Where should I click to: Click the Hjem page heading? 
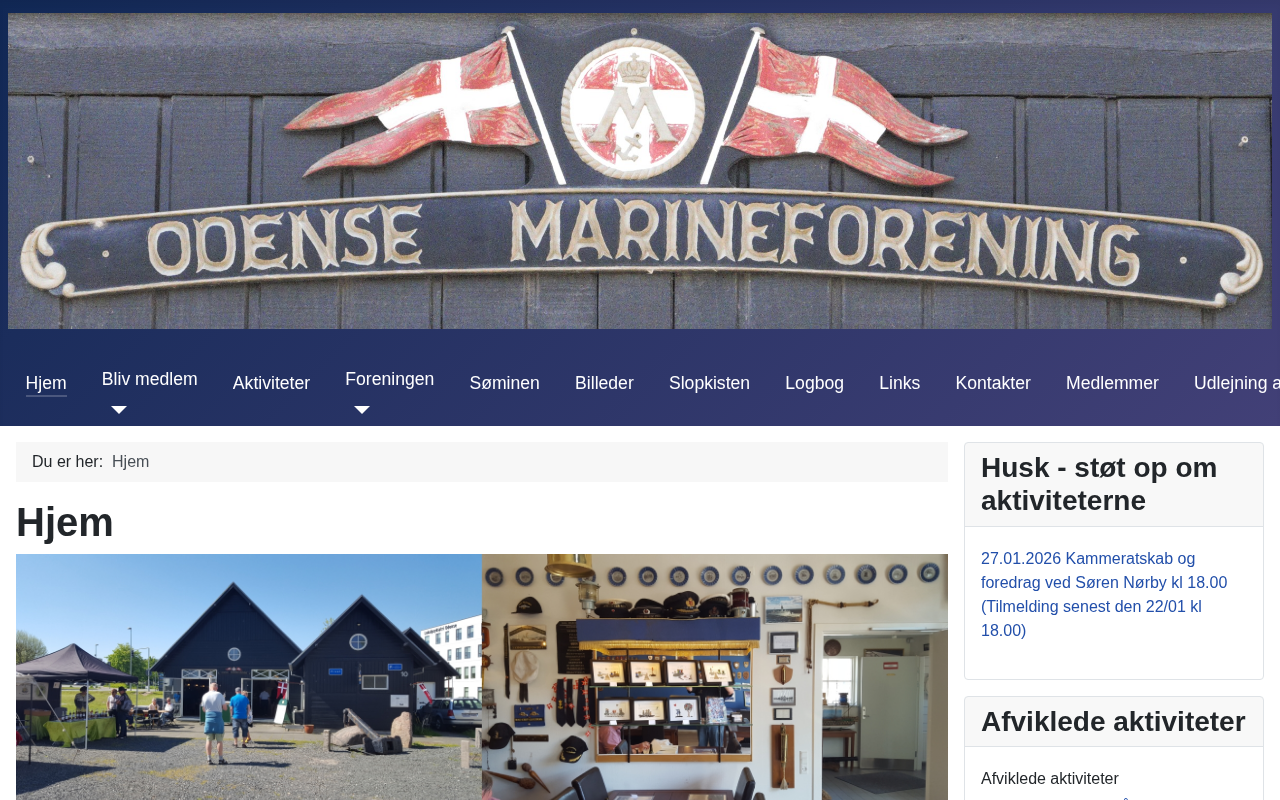65,522
